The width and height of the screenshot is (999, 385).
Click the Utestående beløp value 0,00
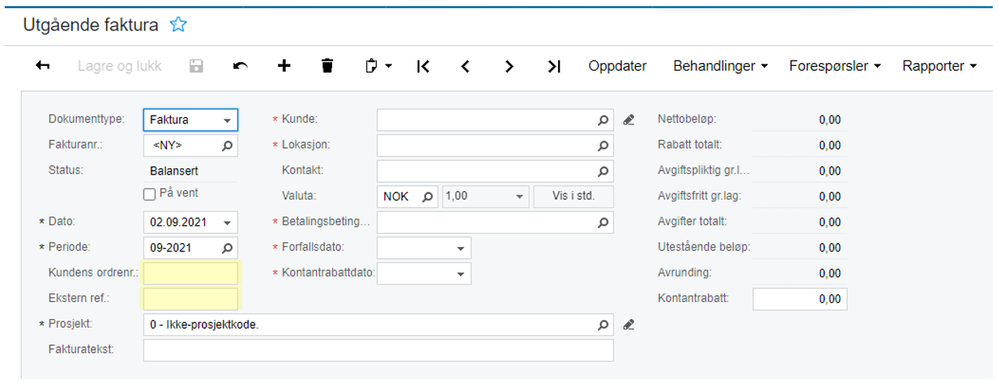point(830,247)
